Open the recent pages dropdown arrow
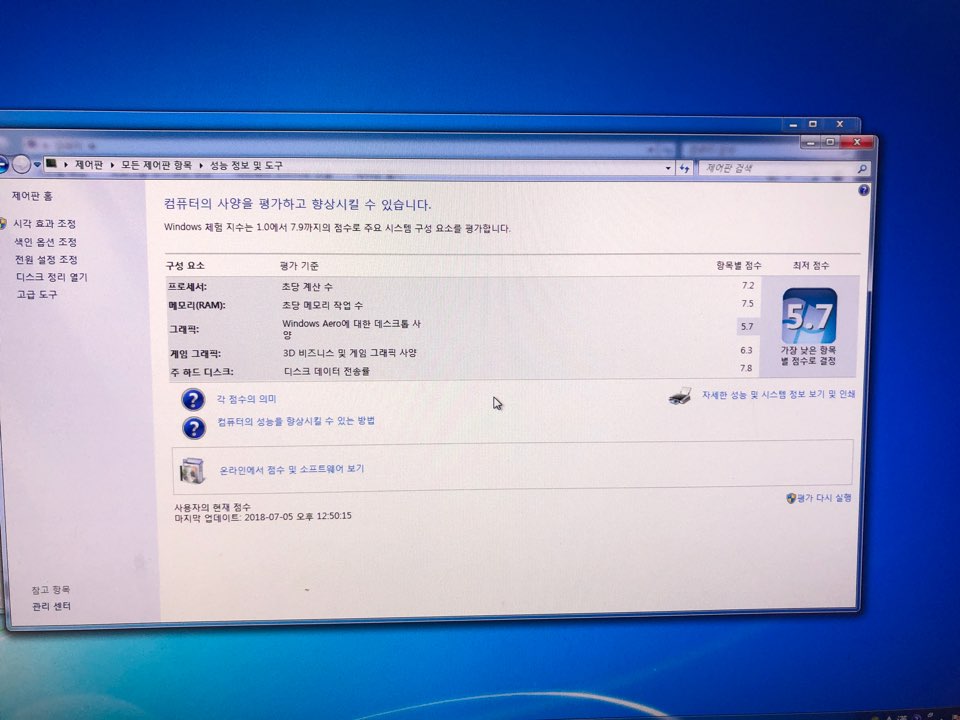The image size is (960, 720). [37, 165]
